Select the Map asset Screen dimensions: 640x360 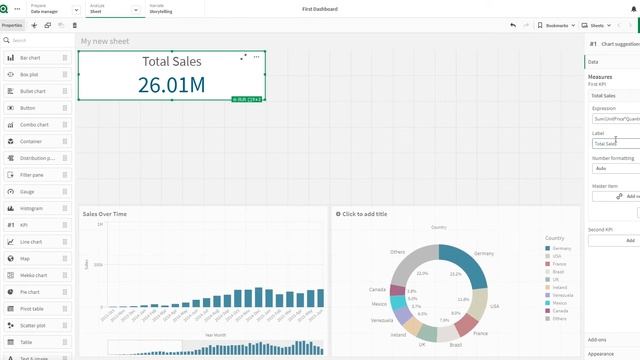point(37,259)
